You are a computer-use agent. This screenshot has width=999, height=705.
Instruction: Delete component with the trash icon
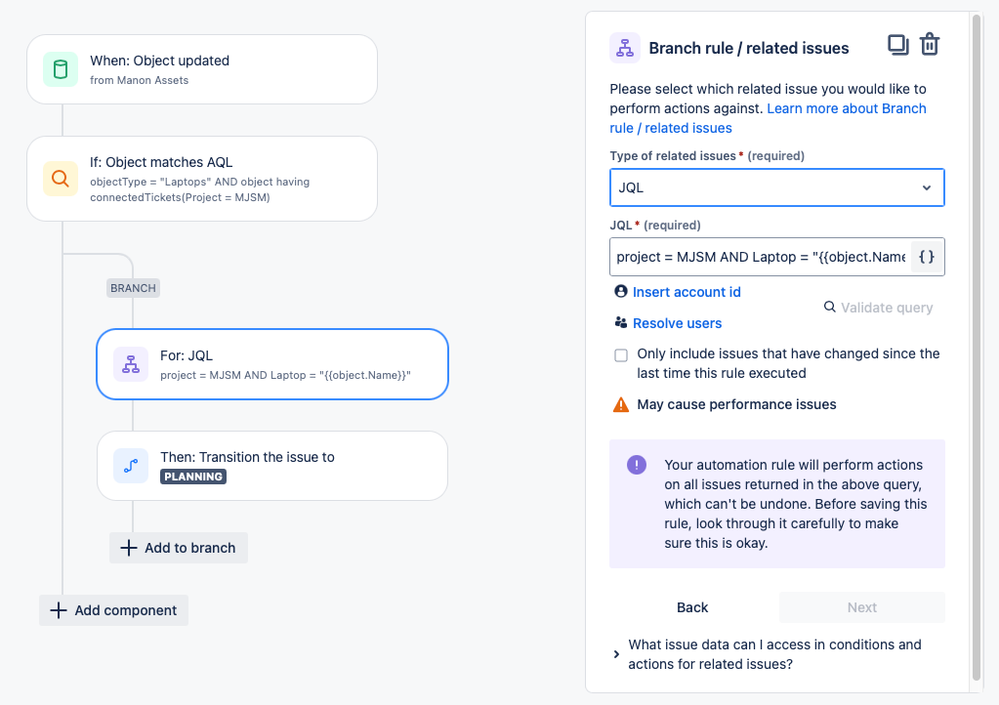click(930, 45)
